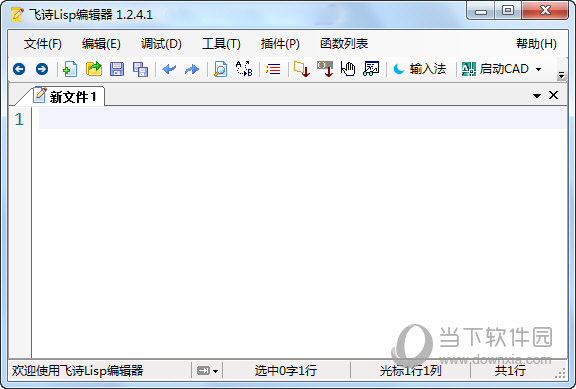Open the 工具(T) menu
The image size is (576, 389).
221,44
